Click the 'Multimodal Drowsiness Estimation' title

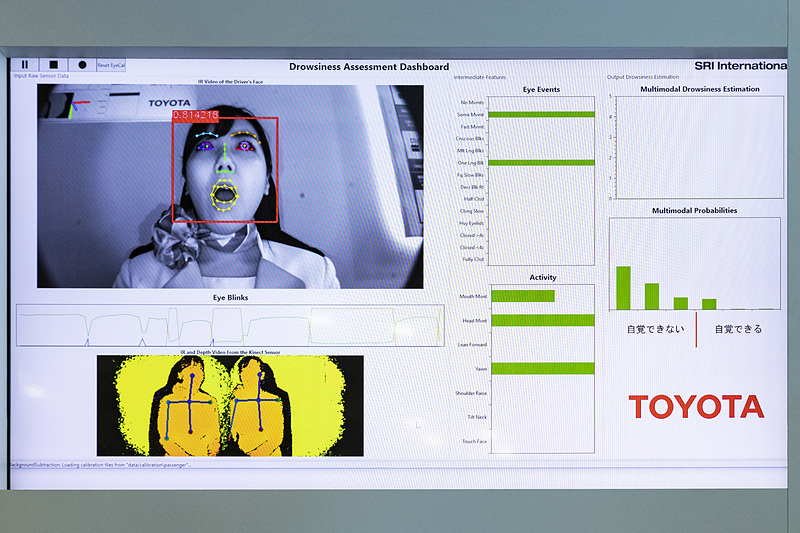coord(700,89)
